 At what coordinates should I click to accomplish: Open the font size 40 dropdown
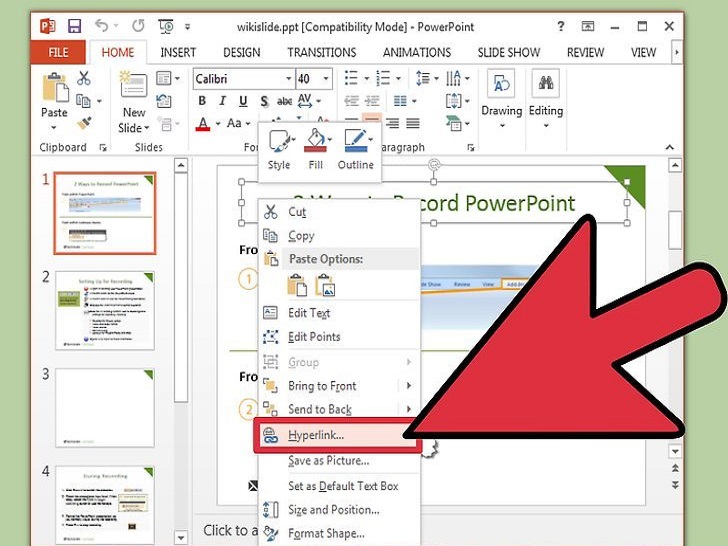(326, 78)
